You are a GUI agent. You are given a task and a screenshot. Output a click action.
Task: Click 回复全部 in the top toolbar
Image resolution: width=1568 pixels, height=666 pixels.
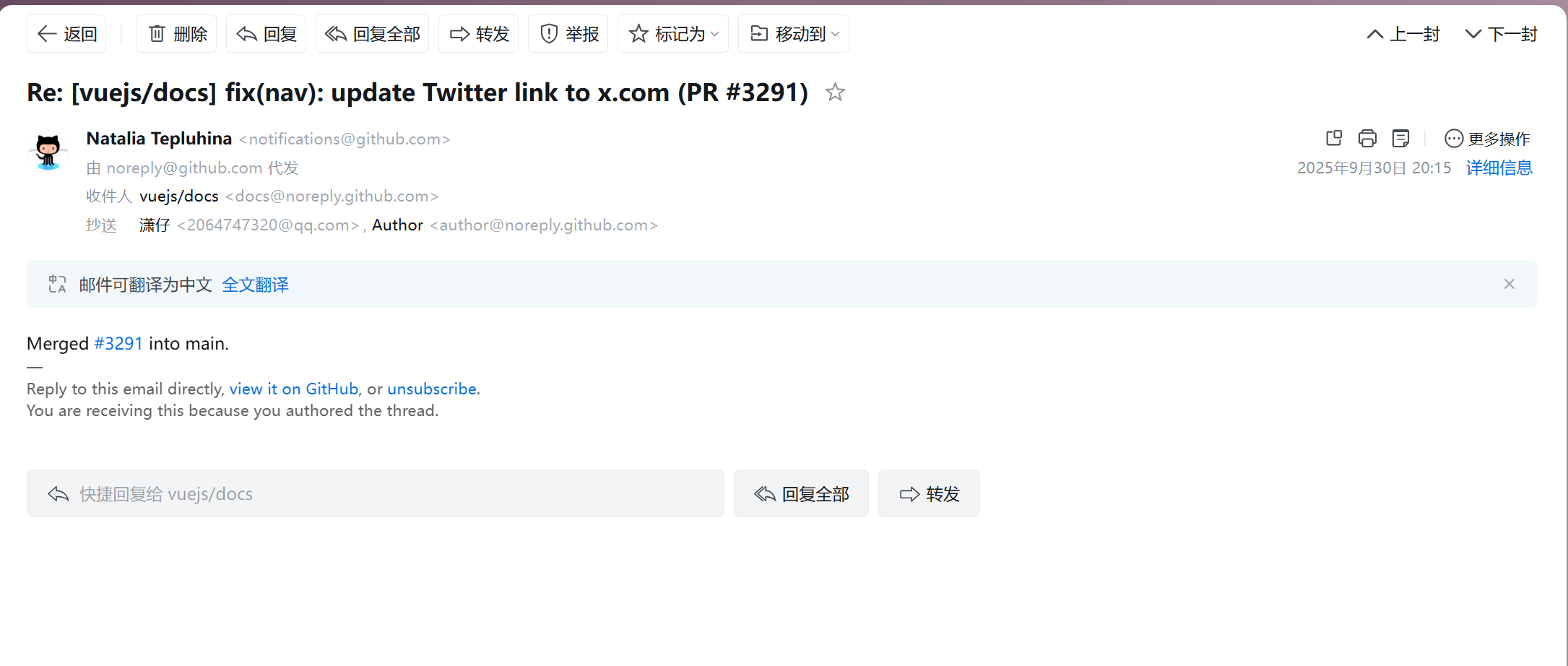tap(372, 34)
